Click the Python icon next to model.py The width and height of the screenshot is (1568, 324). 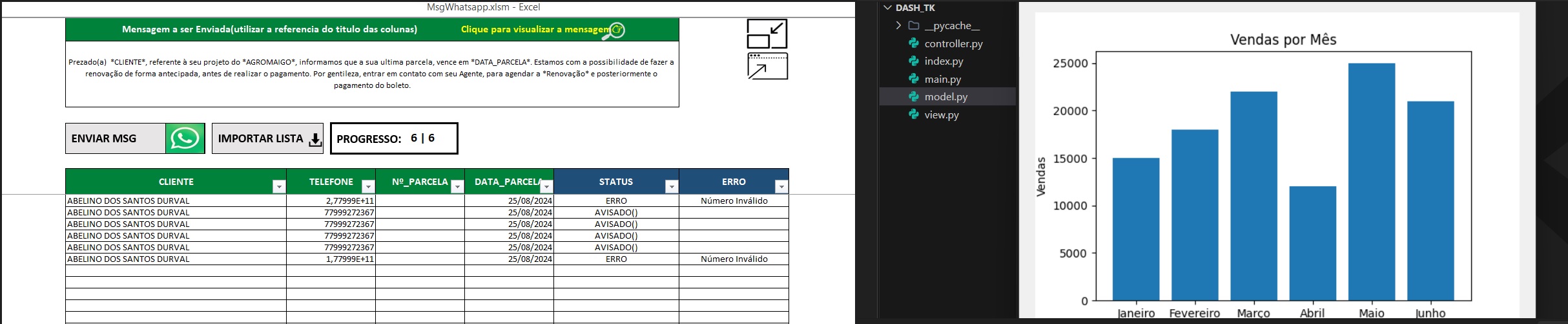pos(914,96)
